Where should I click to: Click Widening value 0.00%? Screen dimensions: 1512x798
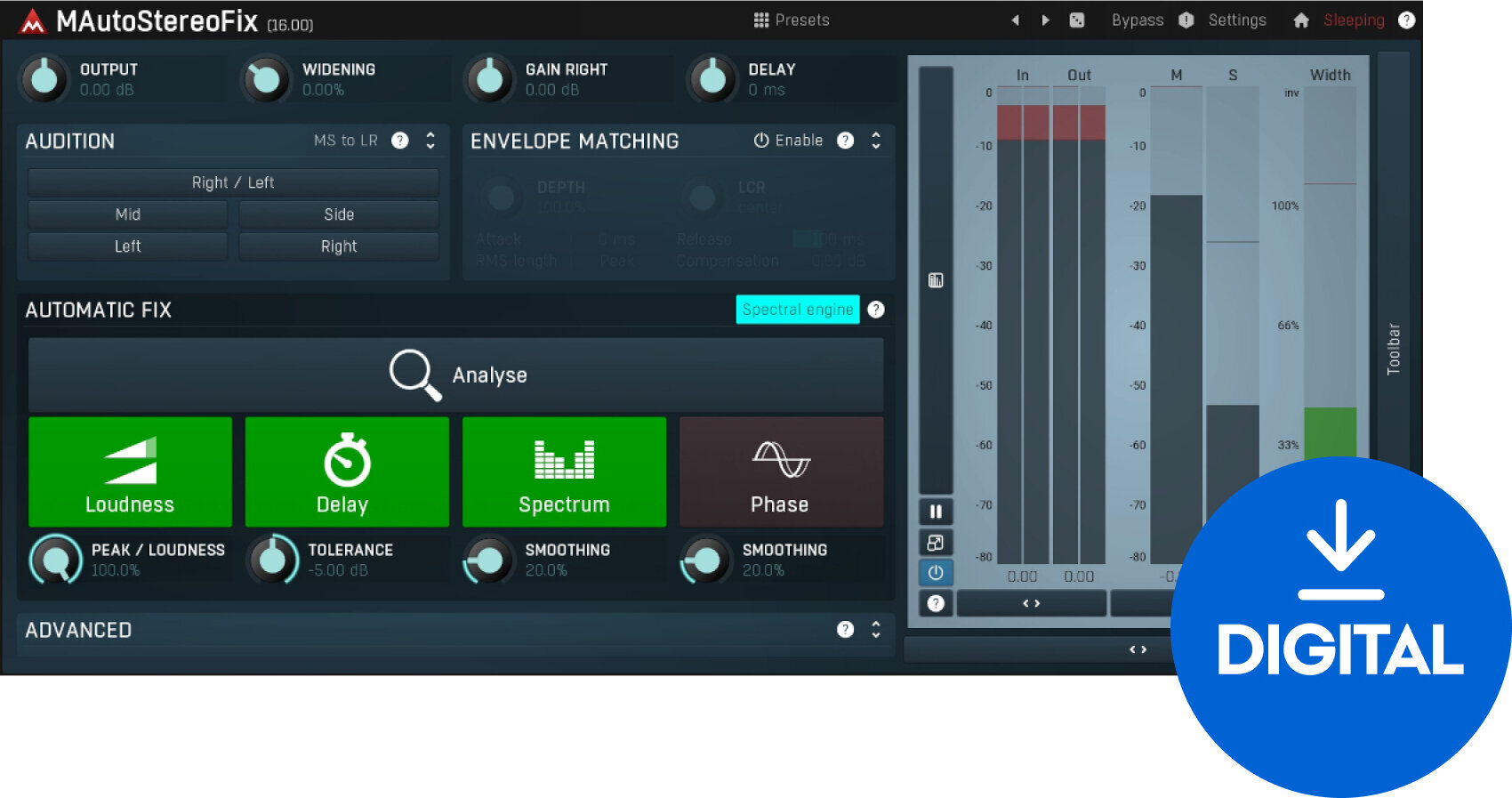(323, 90)
